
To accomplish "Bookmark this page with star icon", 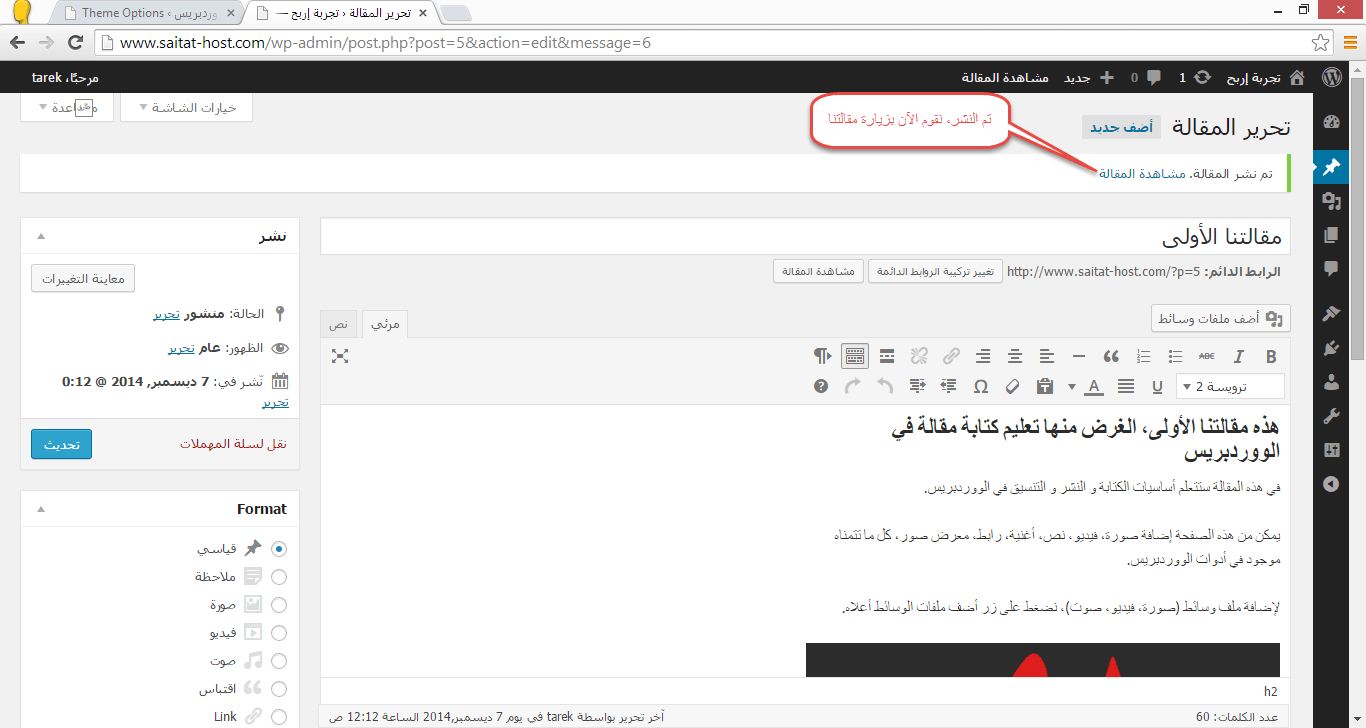I will 1320,43.
